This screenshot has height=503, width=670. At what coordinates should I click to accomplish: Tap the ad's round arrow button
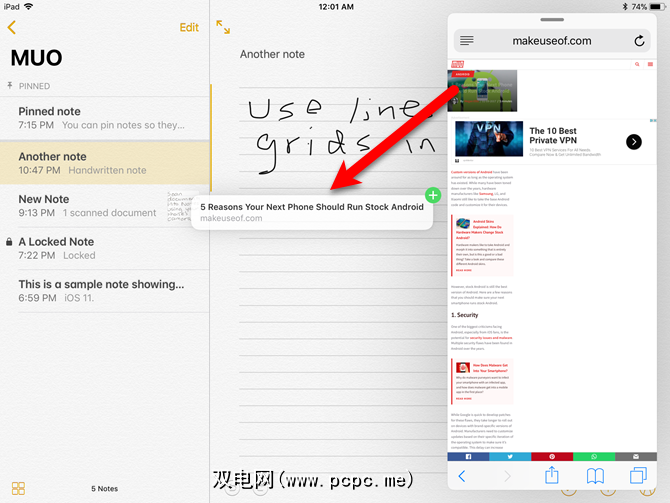pos(634,141)
